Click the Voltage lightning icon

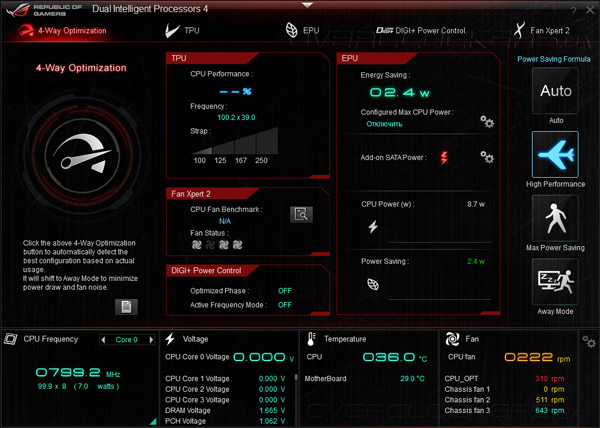[170, 339]
